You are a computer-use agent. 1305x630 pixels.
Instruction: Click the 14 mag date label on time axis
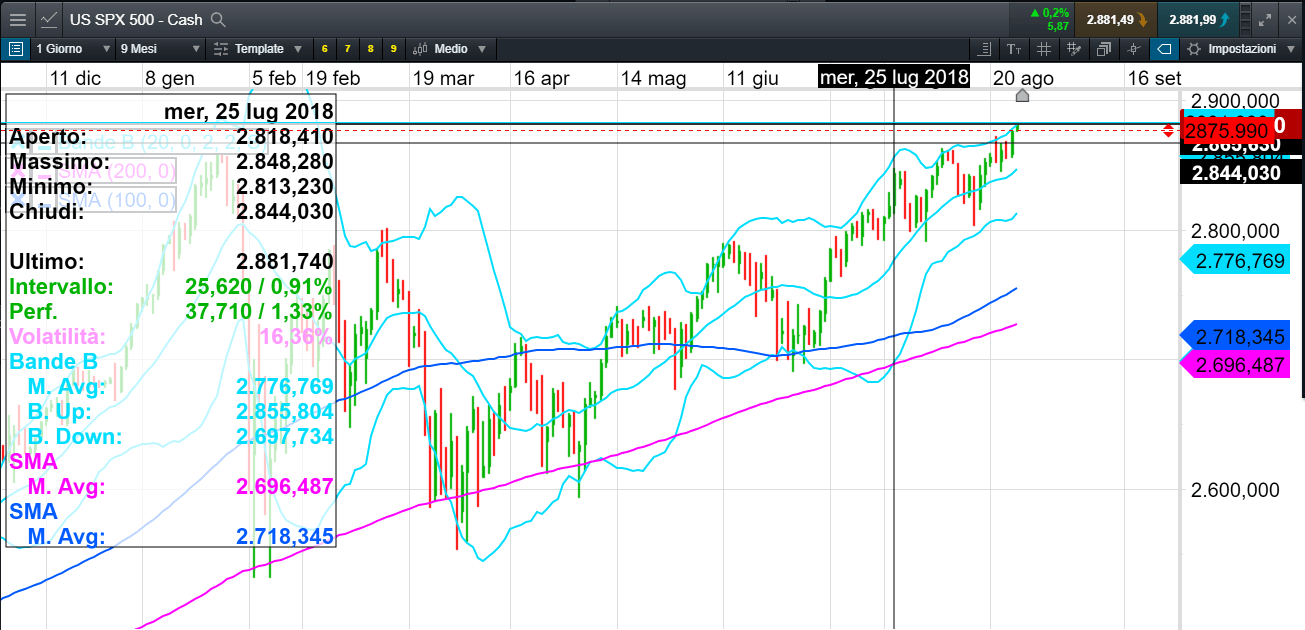pyautogui.click(x=652, y=78)
